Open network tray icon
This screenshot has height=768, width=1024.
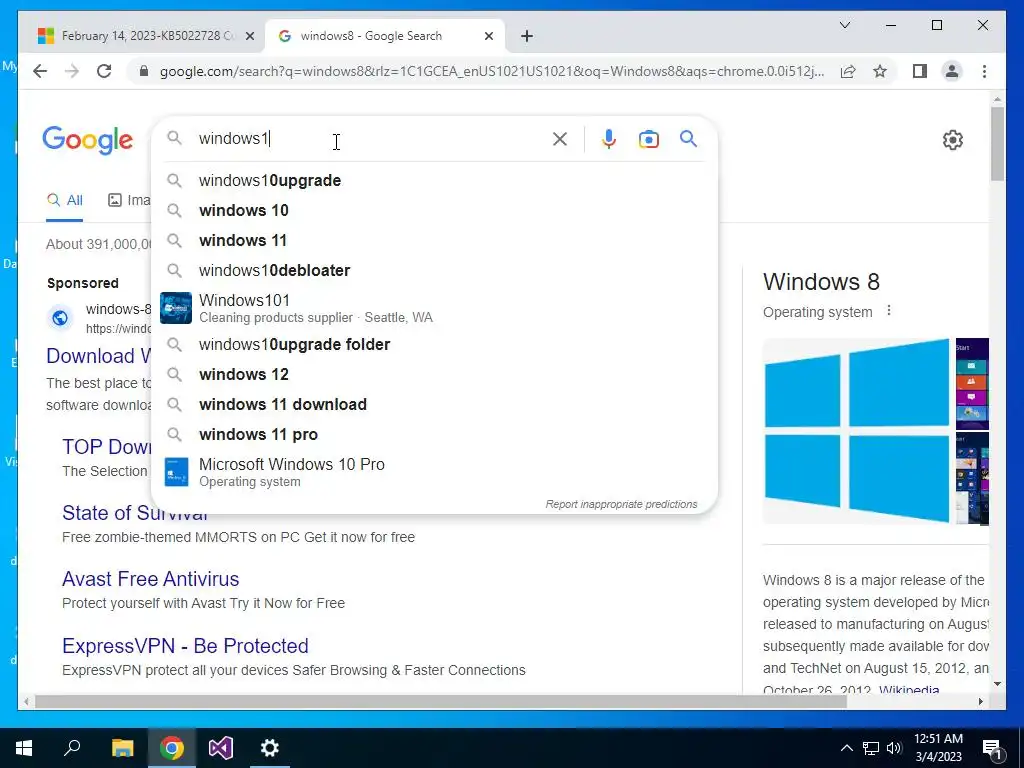point(871,748)
